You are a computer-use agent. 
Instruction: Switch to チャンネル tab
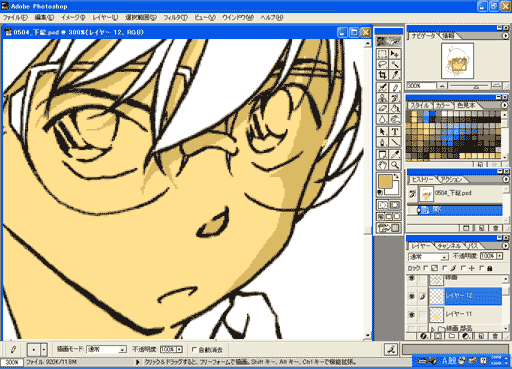[x=449, y=246]
